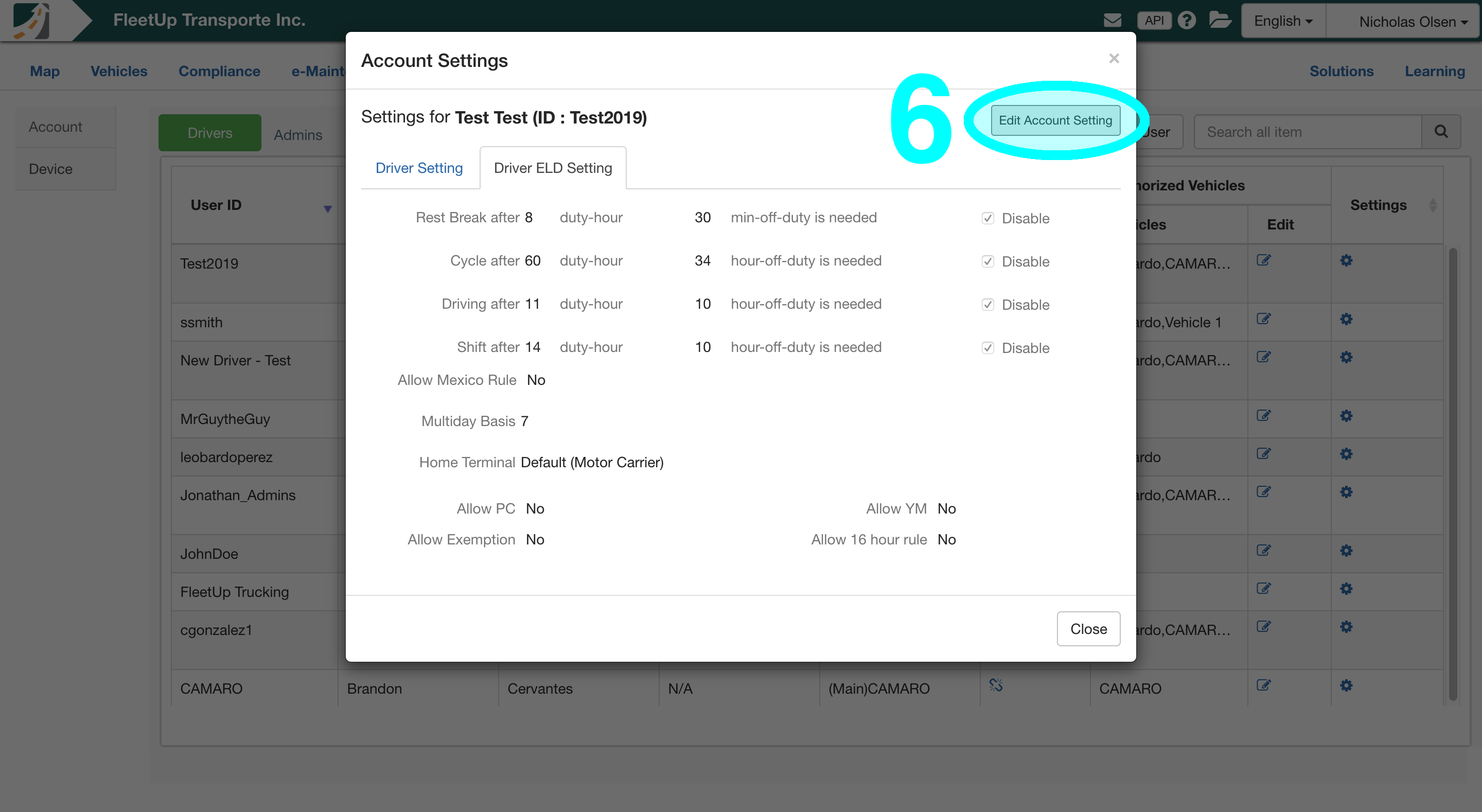This screenshot has width=1482, height=812.
Task: Open the Solutions menu
Action: tap(1342, 72)
